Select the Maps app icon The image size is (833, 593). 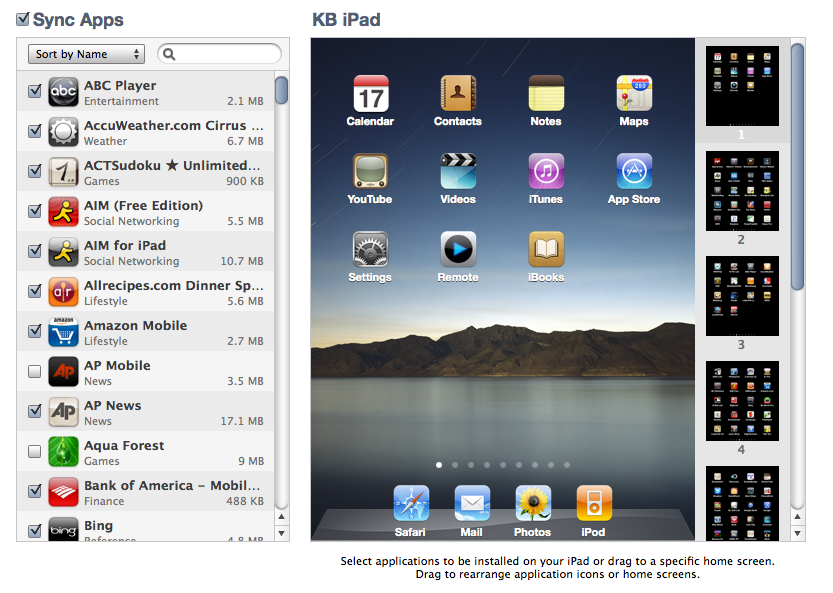click(x=634, y=94)
